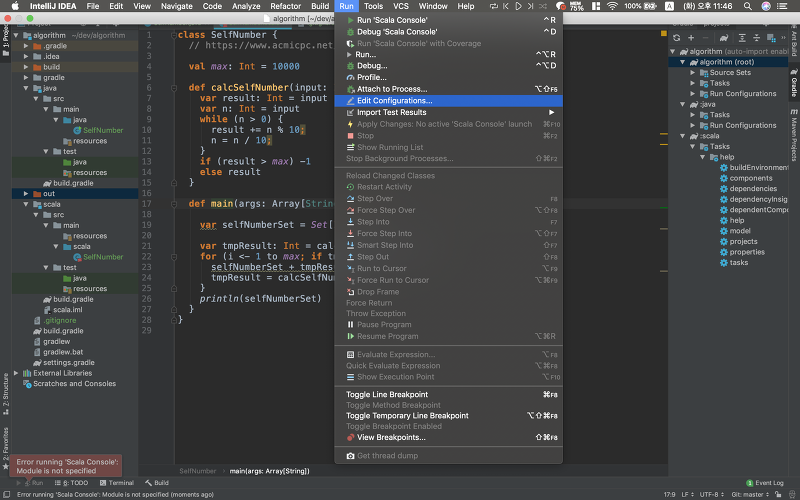Click Expand All icon in Gradle panel
800x500 pixels.
(742, 38)
